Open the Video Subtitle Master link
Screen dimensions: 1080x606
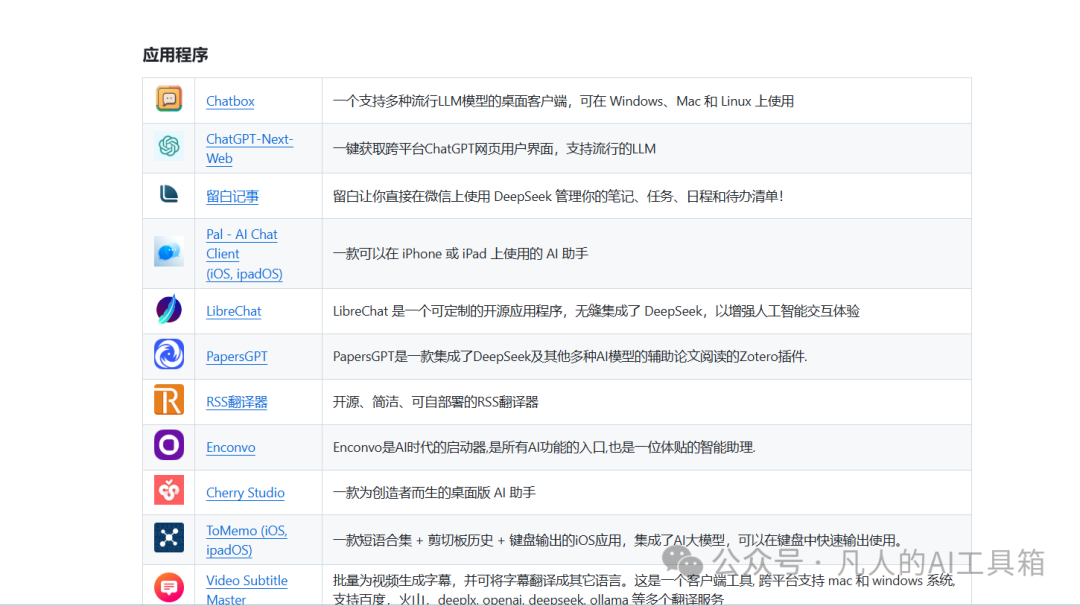(247, 589)
